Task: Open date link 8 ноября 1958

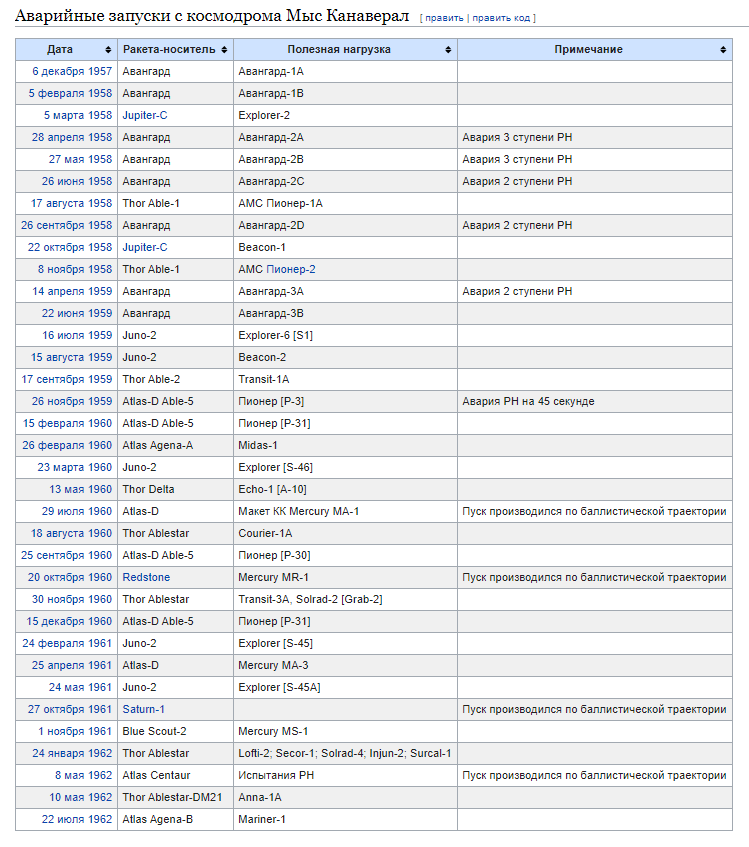Action: 75,270
